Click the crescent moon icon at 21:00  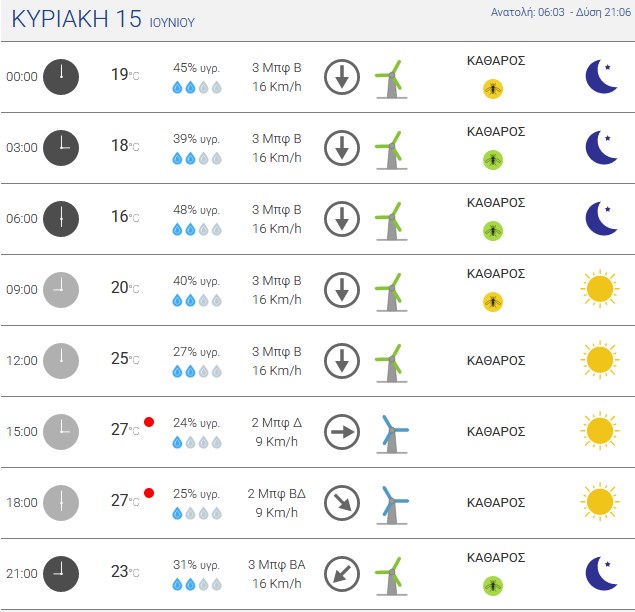601,574
